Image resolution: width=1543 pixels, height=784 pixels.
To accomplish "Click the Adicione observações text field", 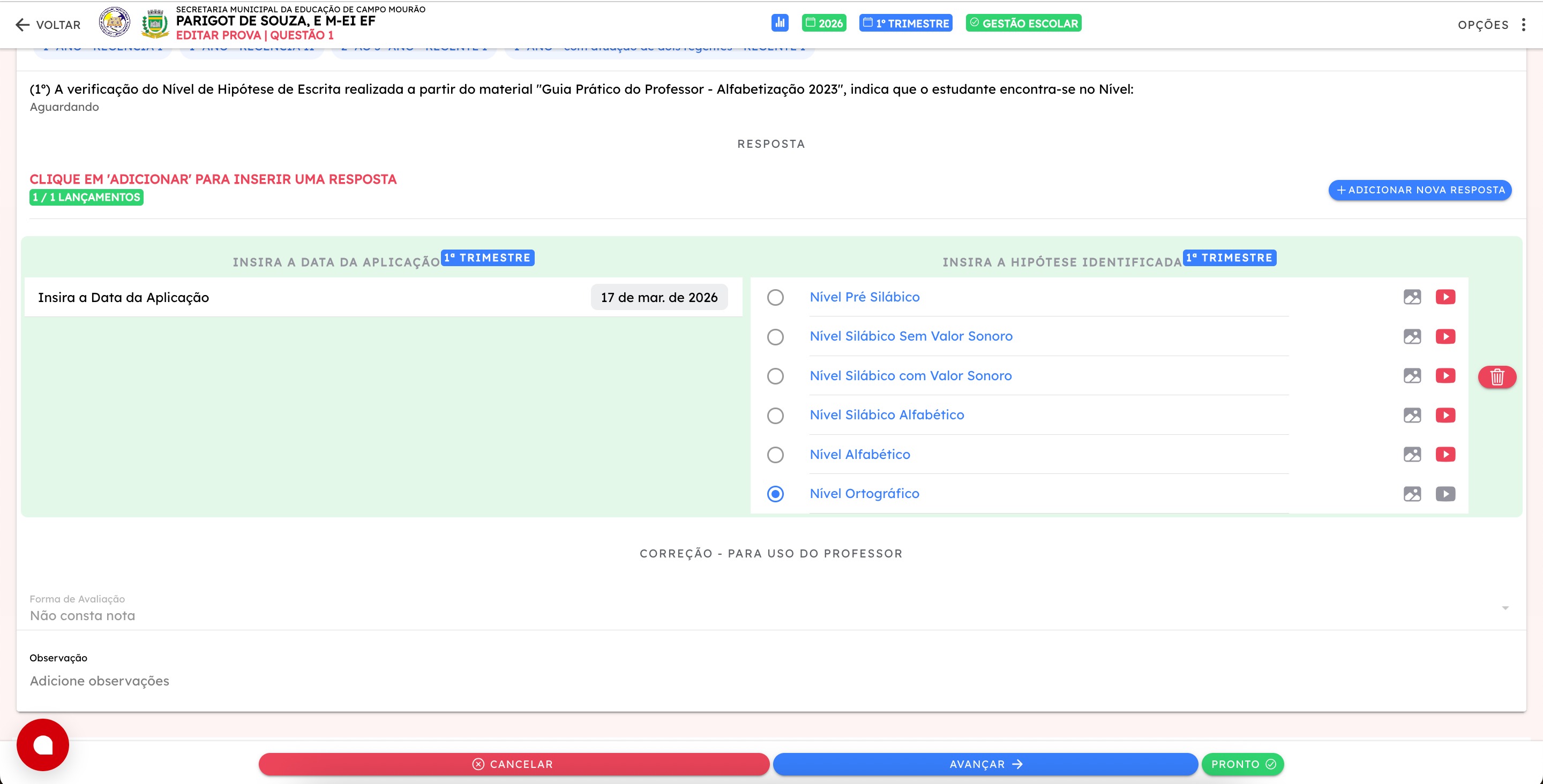I will click(771, 681).
